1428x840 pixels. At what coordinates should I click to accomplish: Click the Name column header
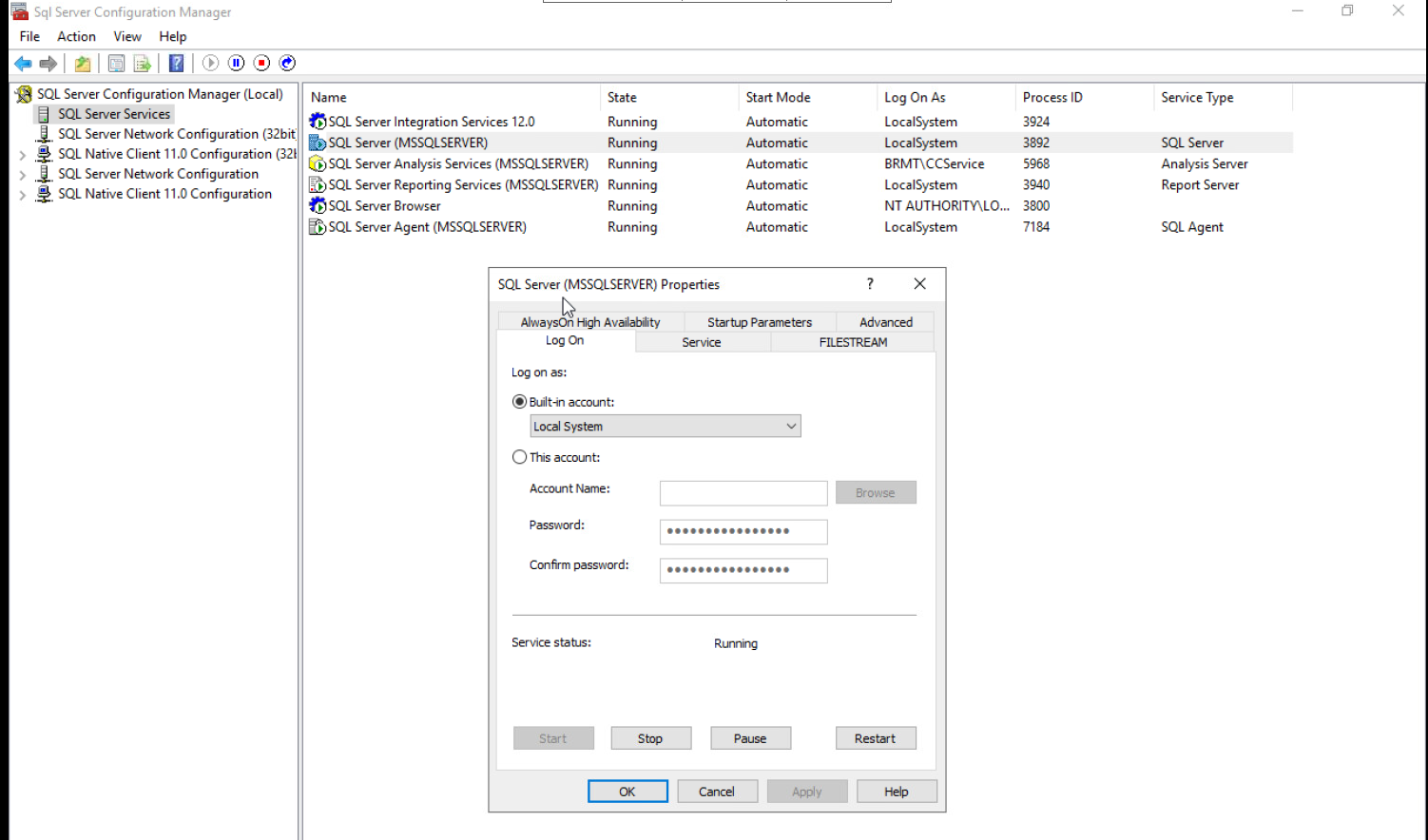click(x=453, y=97)
